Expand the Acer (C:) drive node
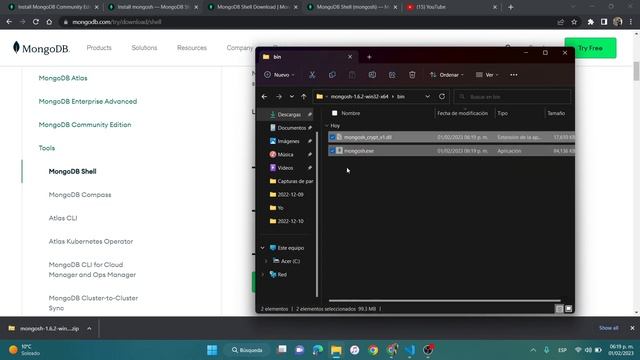 point(266,261)
